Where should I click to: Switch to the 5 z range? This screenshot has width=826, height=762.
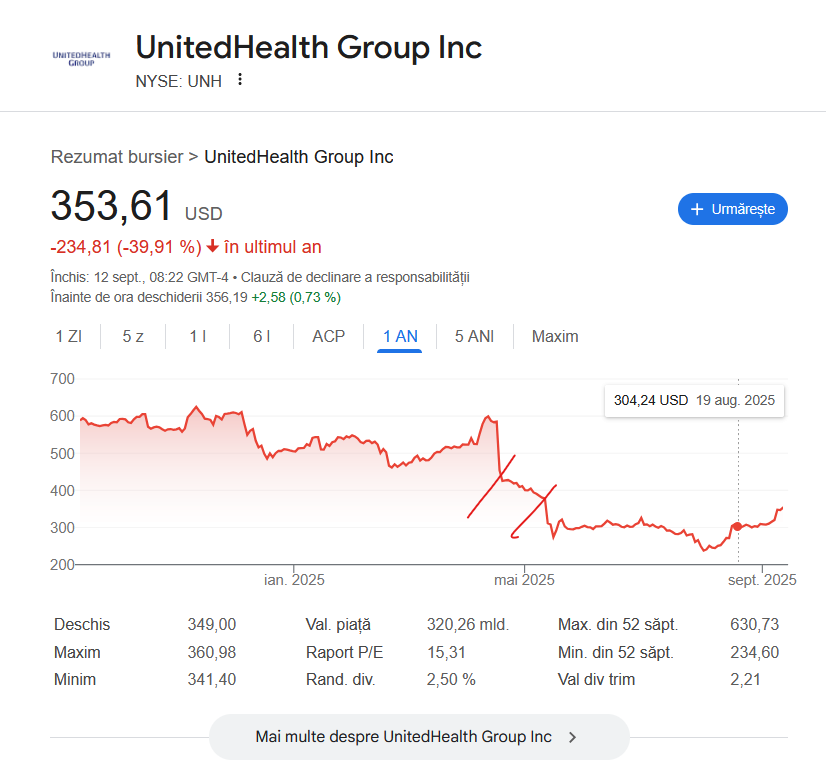133,336
